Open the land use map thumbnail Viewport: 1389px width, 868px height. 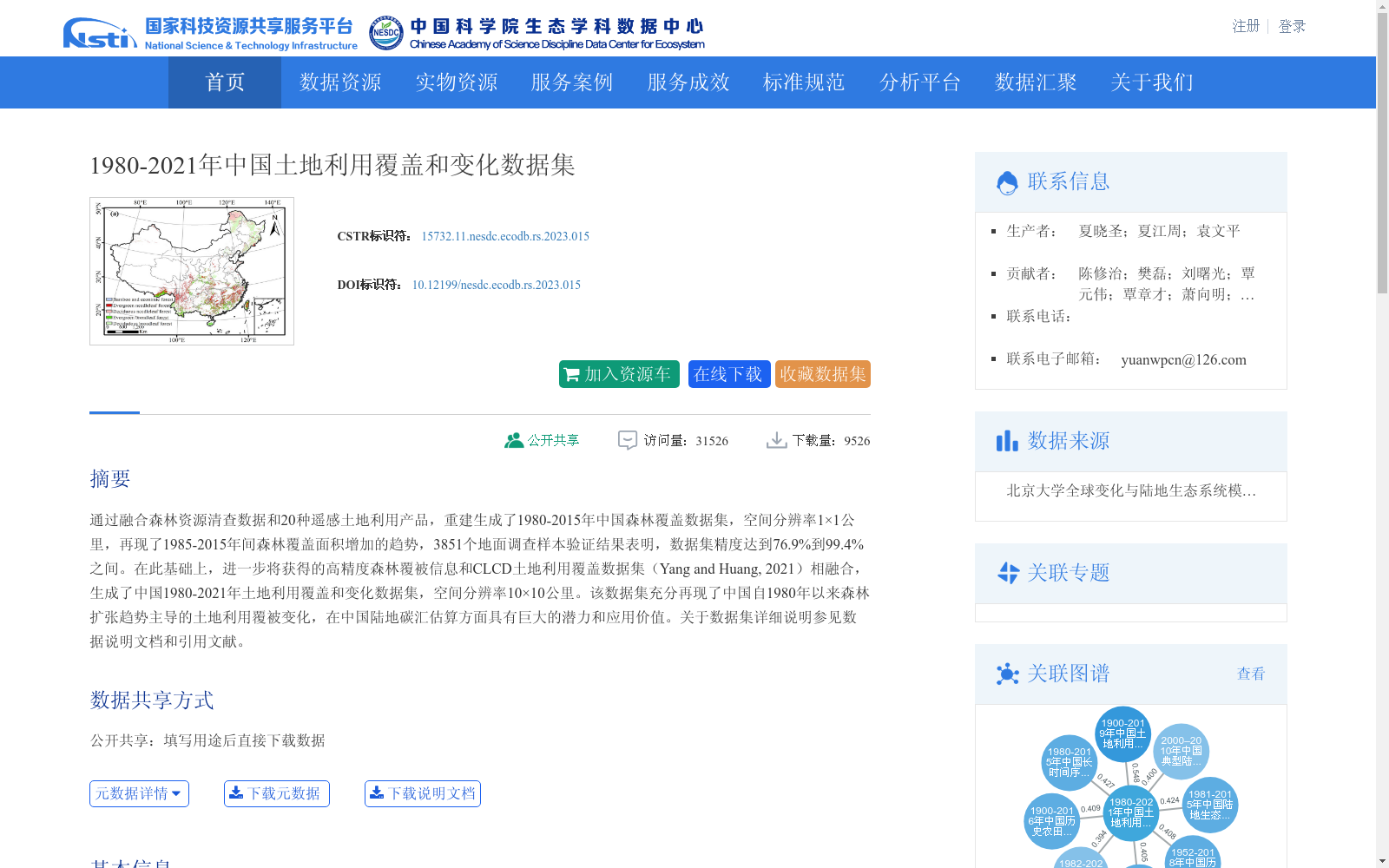pyautogui.click(x=192, y=271)
